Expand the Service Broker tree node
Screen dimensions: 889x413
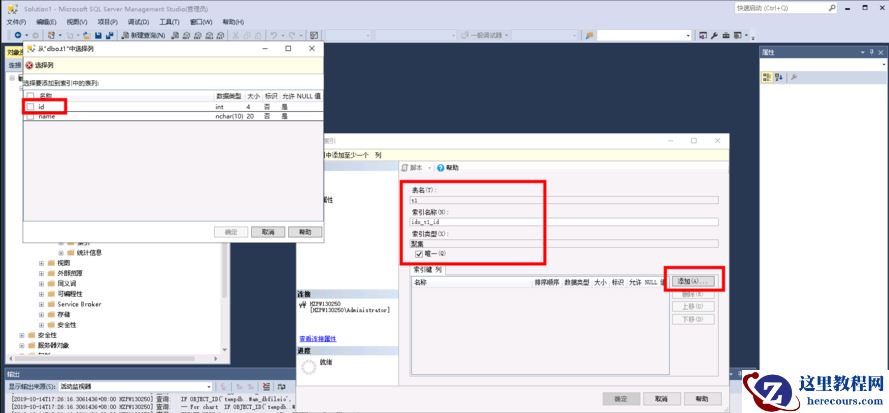pos(41,304)
